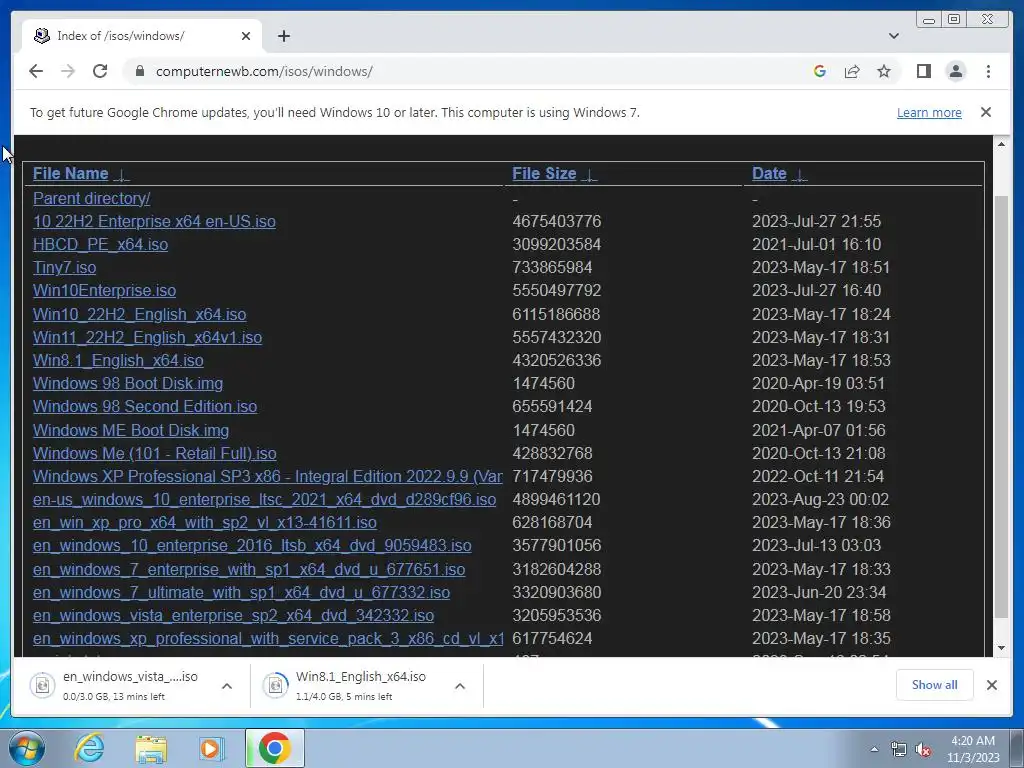Viewport: 1024px width, 768px height.
Task: Click en_windows_vista_enterprise_sp2 iso link in listing
Action: pos(233,615)
